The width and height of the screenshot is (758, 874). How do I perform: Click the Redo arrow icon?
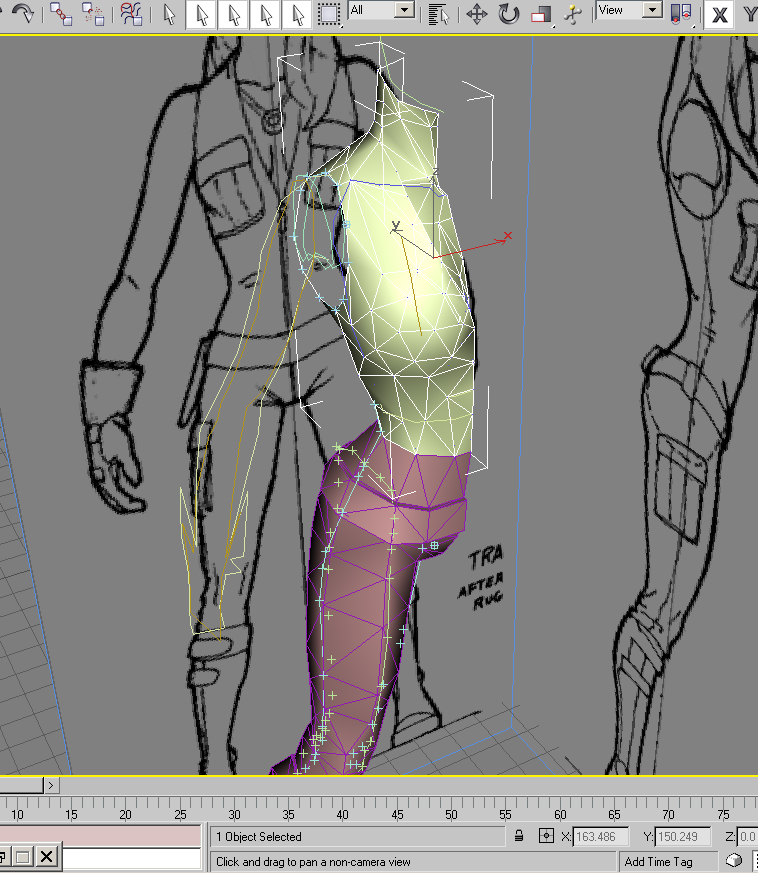tap(21, 14)
